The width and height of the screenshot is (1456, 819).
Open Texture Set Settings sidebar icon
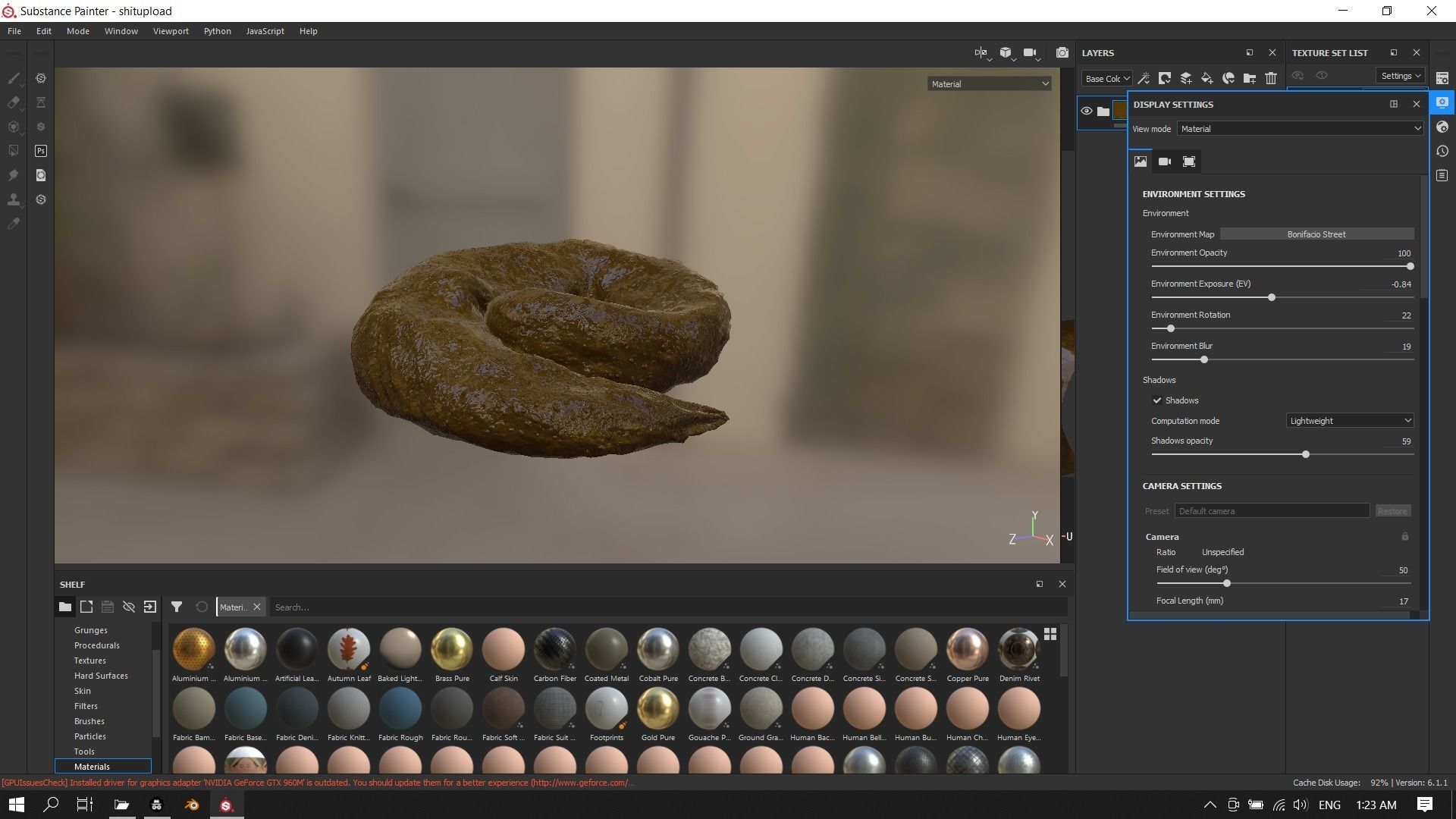tap(1442, 78)
